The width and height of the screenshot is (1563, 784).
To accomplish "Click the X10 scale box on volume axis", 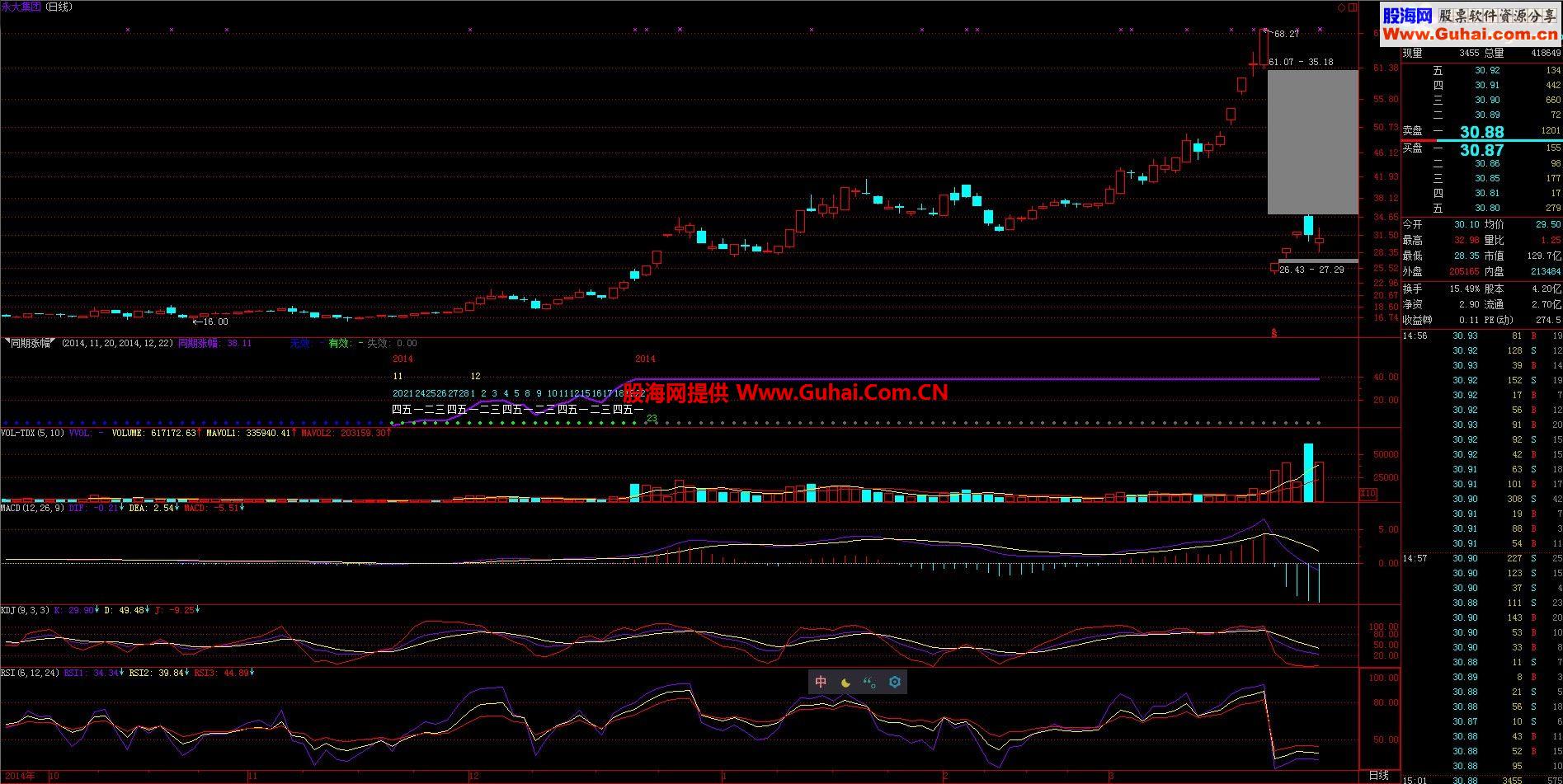I will 1368,494.
